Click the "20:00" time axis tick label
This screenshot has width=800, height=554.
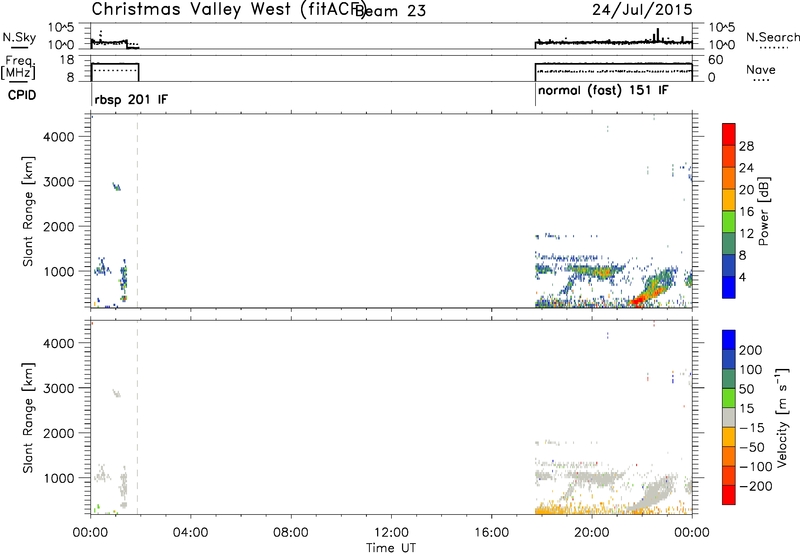click(x=592, y=533)
